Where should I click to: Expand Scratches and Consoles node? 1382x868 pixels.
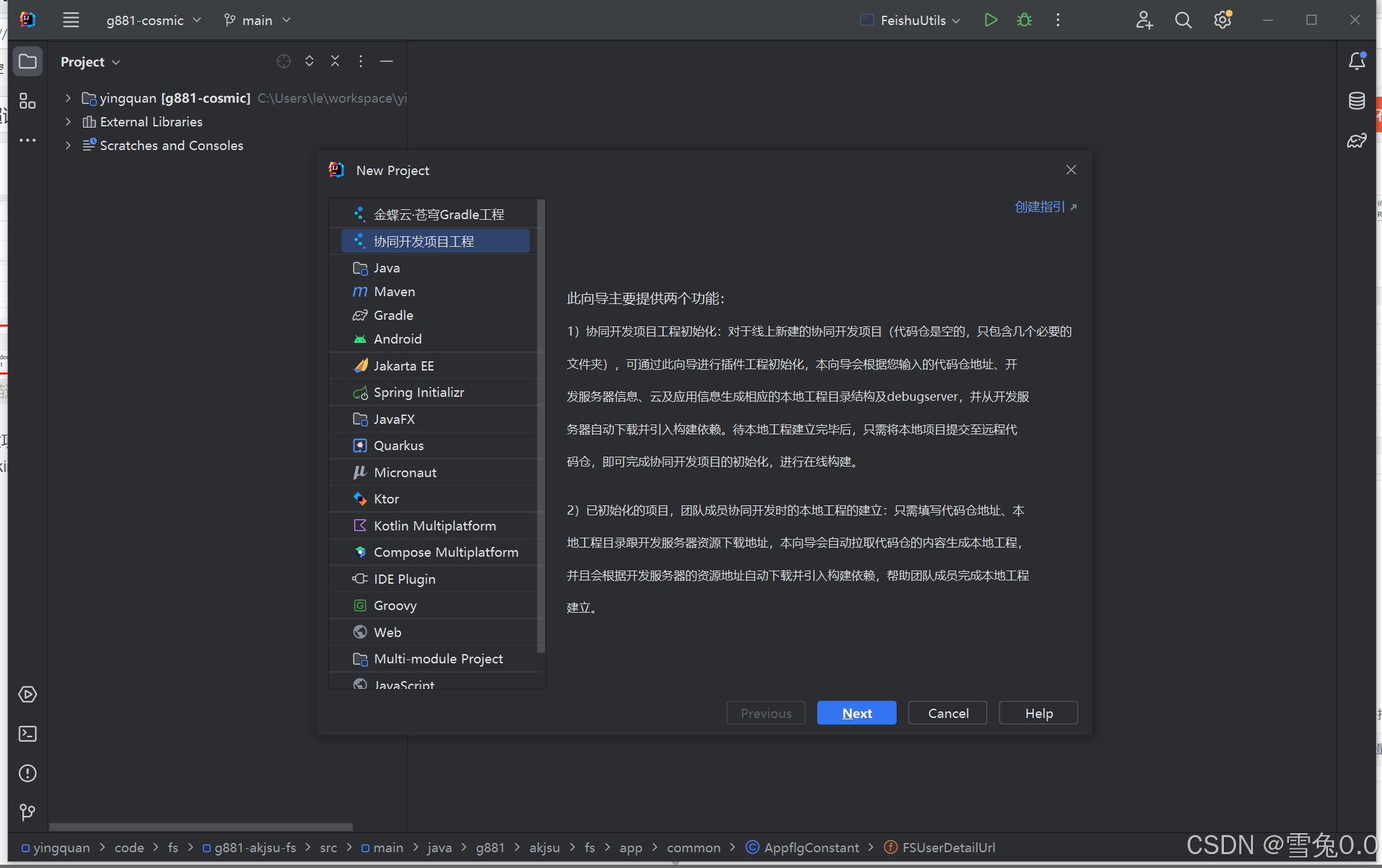[x=68, y=145]
